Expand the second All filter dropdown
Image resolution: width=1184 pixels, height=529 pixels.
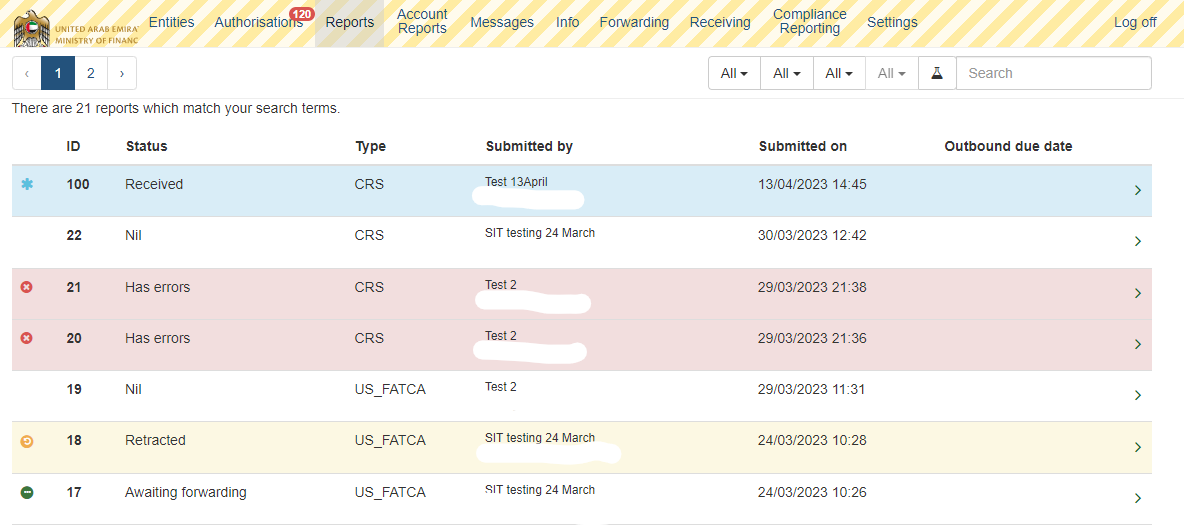tap(786, 73)
